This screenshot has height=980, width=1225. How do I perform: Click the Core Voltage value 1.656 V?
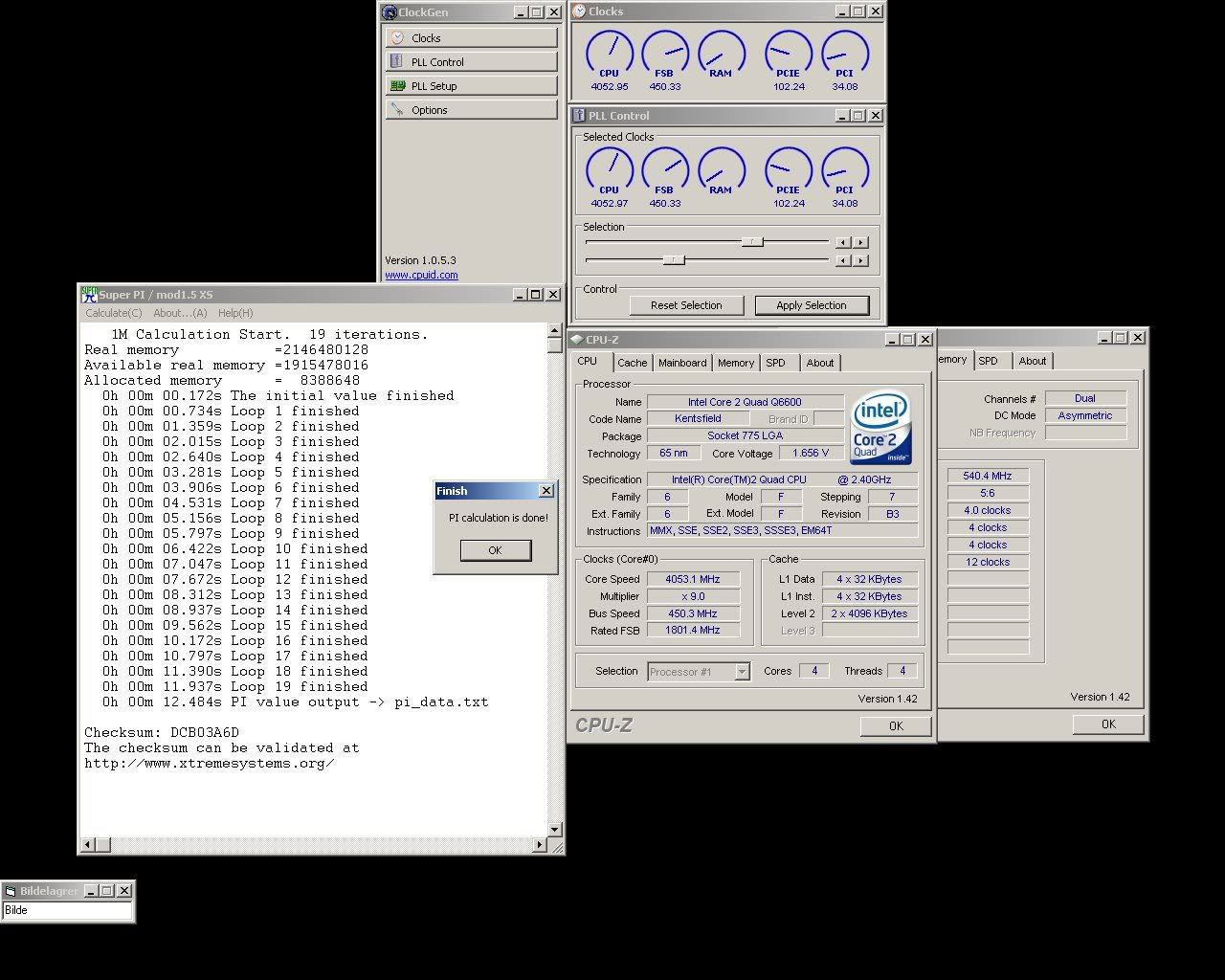point(812,454)
